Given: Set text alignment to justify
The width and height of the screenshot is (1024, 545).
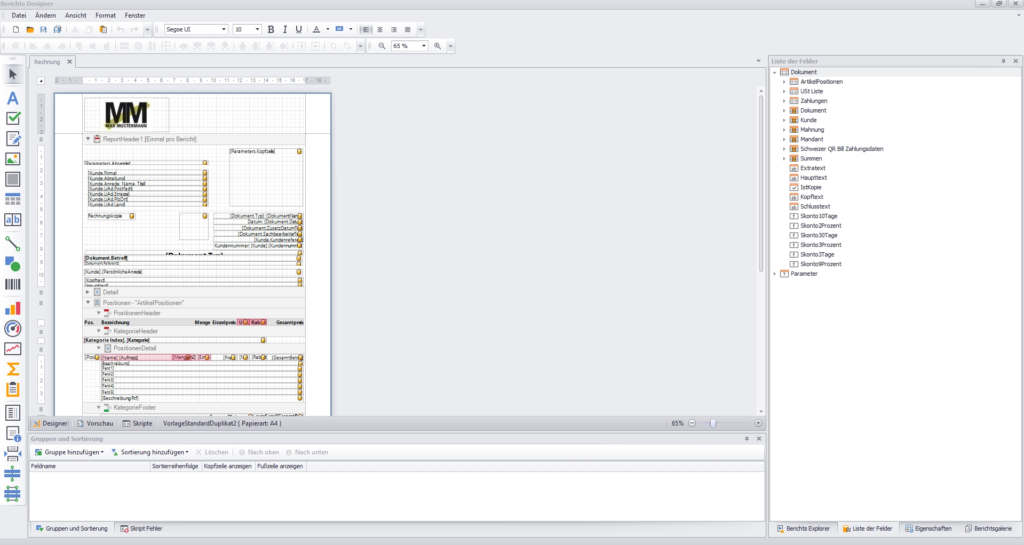Looking at the screenshot, I should tap(408, 29).
